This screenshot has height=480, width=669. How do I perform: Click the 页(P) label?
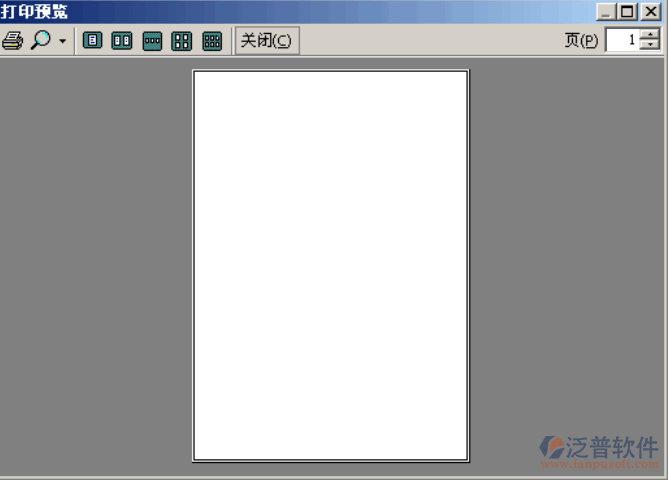tap(581, 41)
